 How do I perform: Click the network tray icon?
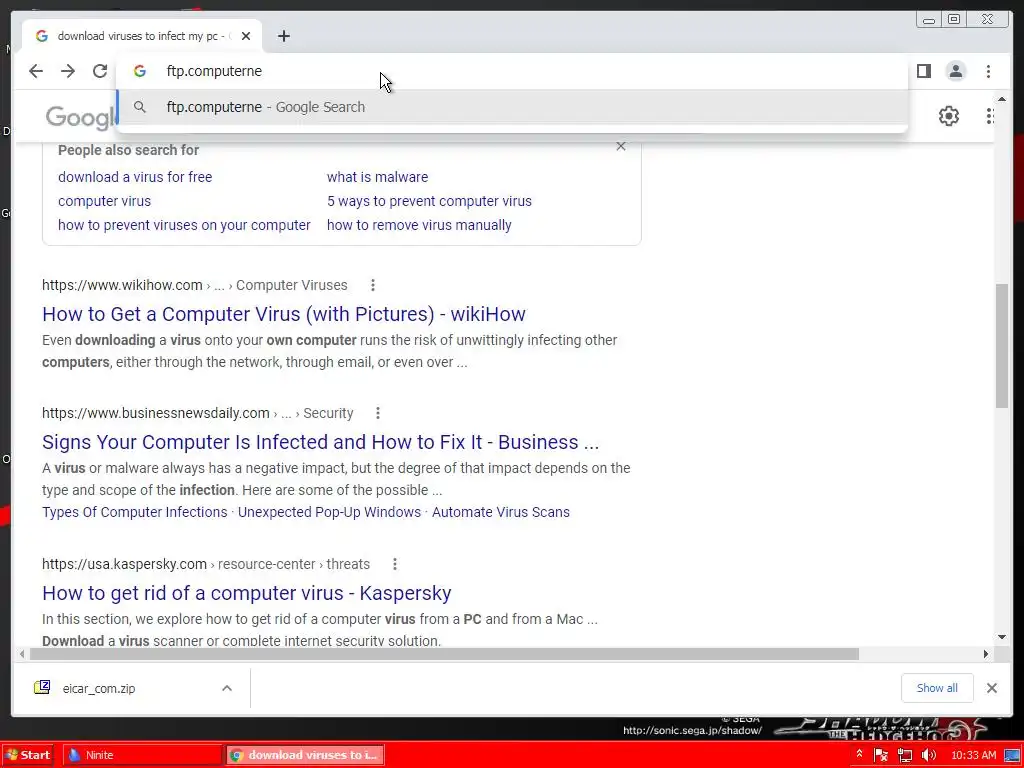point(904,755)
